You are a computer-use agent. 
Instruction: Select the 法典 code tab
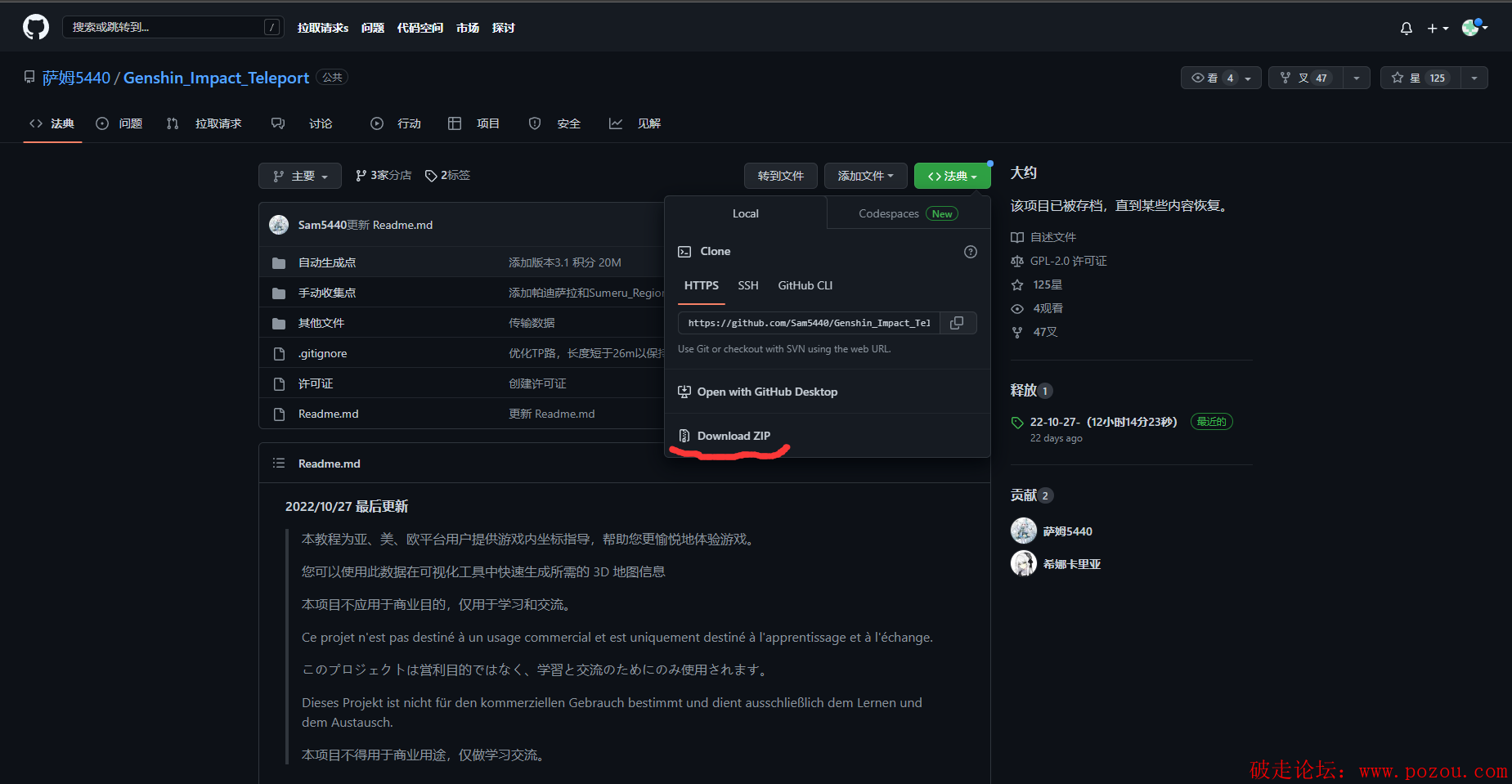52,123
